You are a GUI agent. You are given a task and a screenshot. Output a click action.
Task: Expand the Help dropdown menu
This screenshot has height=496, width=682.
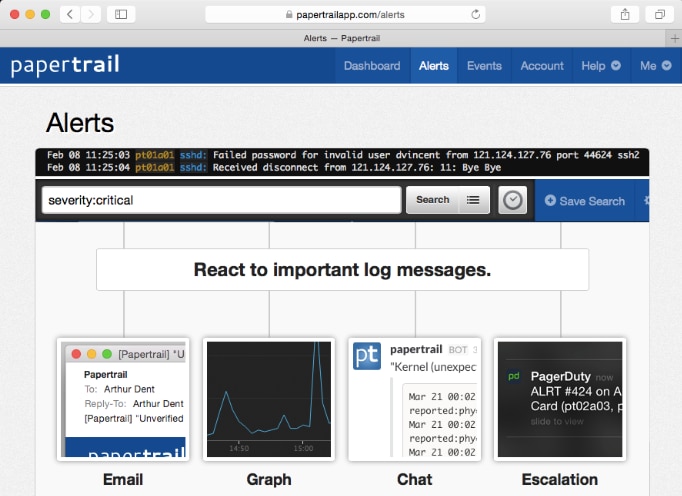[x=601, y=66]
